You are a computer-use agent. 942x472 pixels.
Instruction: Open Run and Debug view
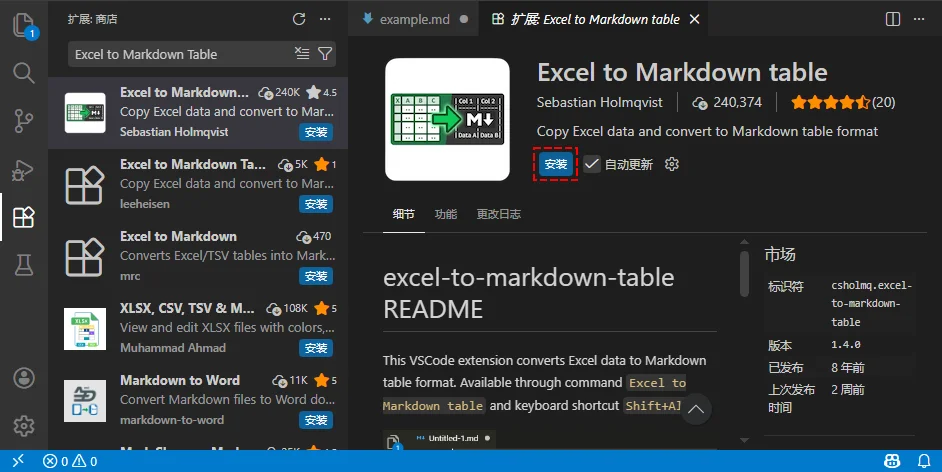[x=24, y=170]
